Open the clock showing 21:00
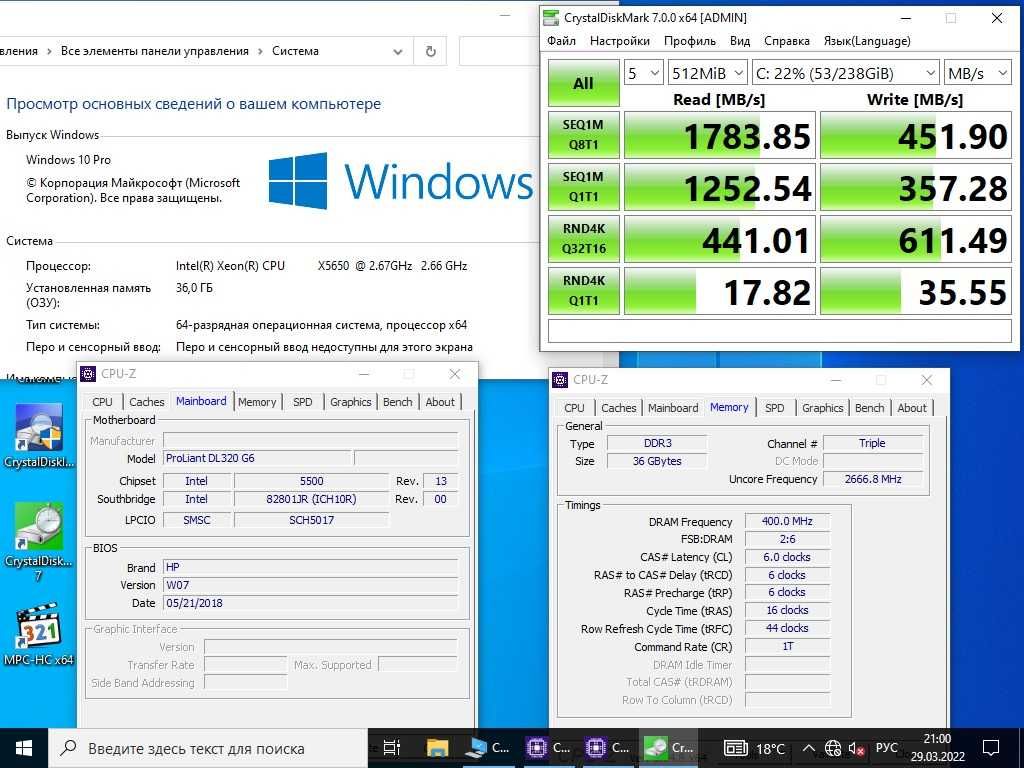The height and width of the screenshot is (768, 1024). [x=937, y=748]
